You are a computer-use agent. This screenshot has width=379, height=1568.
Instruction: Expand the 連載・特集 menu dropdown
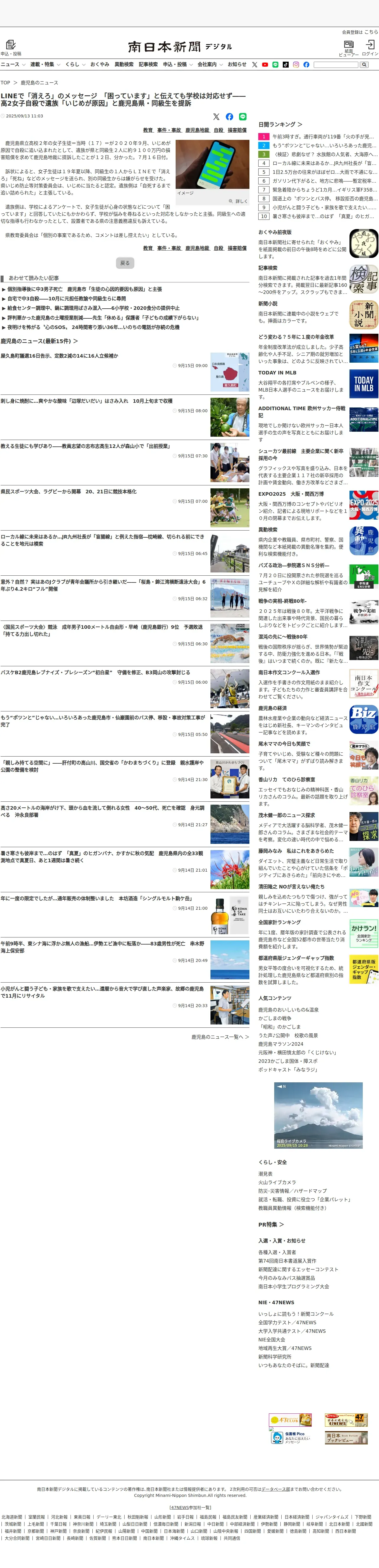(x=46, y=65)
